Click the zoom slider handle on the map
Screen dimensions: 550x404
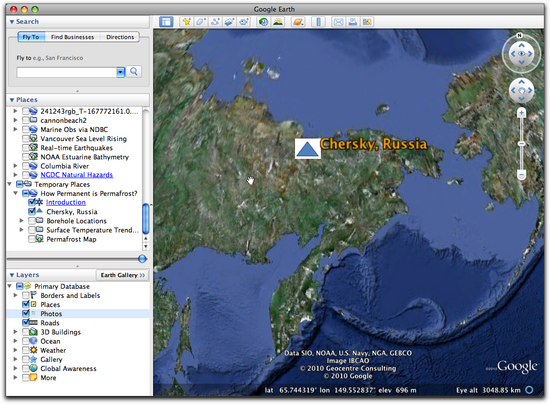pyautogui.click(x=522, y=144)
